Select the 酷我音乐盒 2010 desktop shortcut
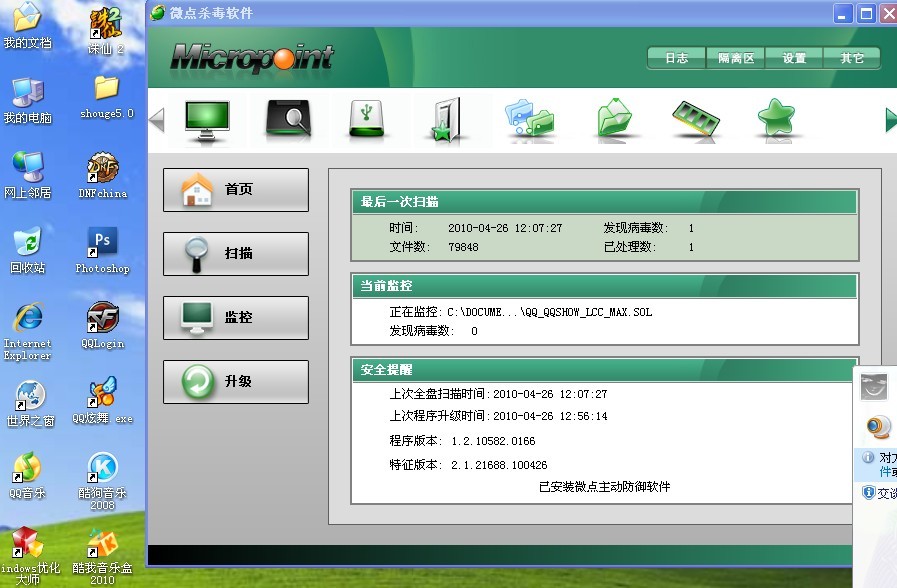 pyautogui.click(x=103, y=557)
